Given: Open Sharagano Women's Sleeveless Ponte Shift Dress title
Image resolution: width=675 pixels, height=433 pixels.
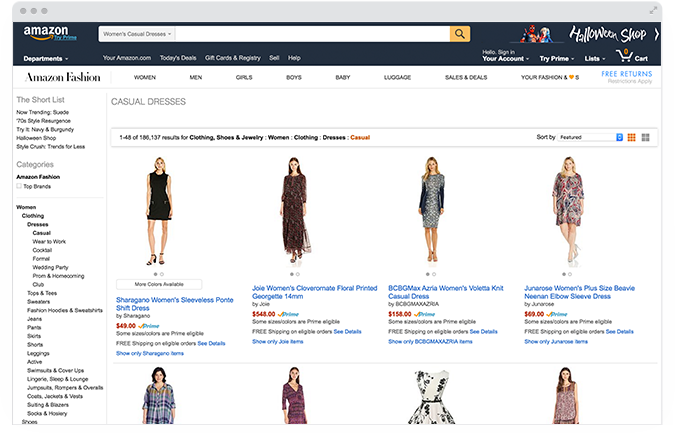Looking at the screenshot, I should click(175, 304).
